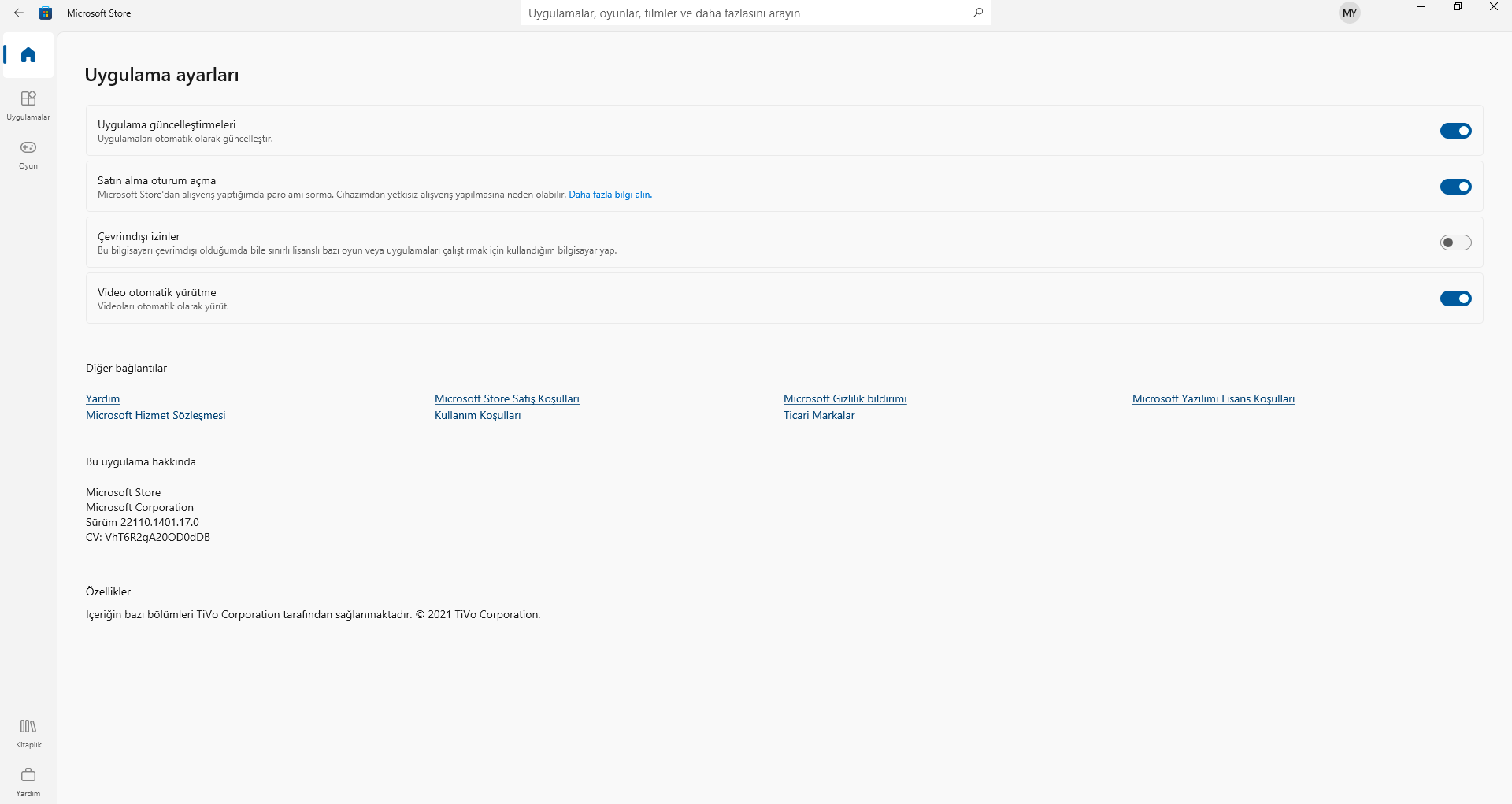Image resolution: width=1512 pixels, height=804 pixels.
Task: Click the Microsoft Store title bar text
Action: 99,13
